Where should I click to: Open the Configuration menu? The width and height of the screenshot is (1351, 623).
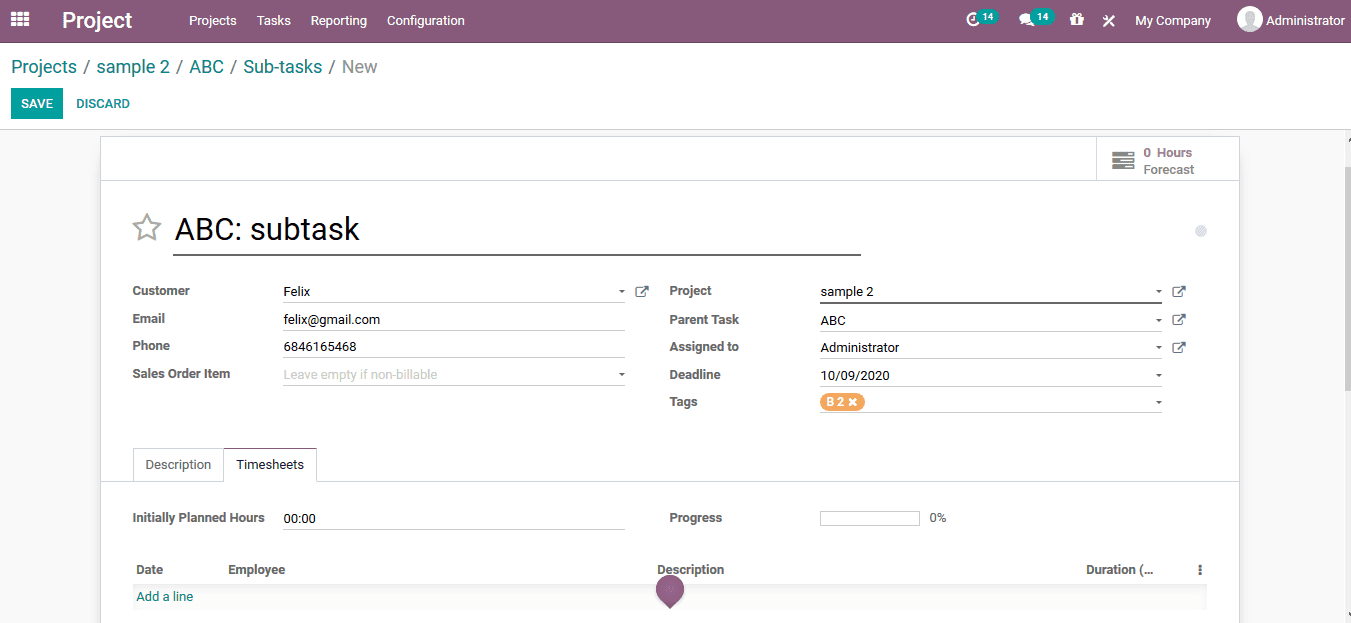(425, 20)
